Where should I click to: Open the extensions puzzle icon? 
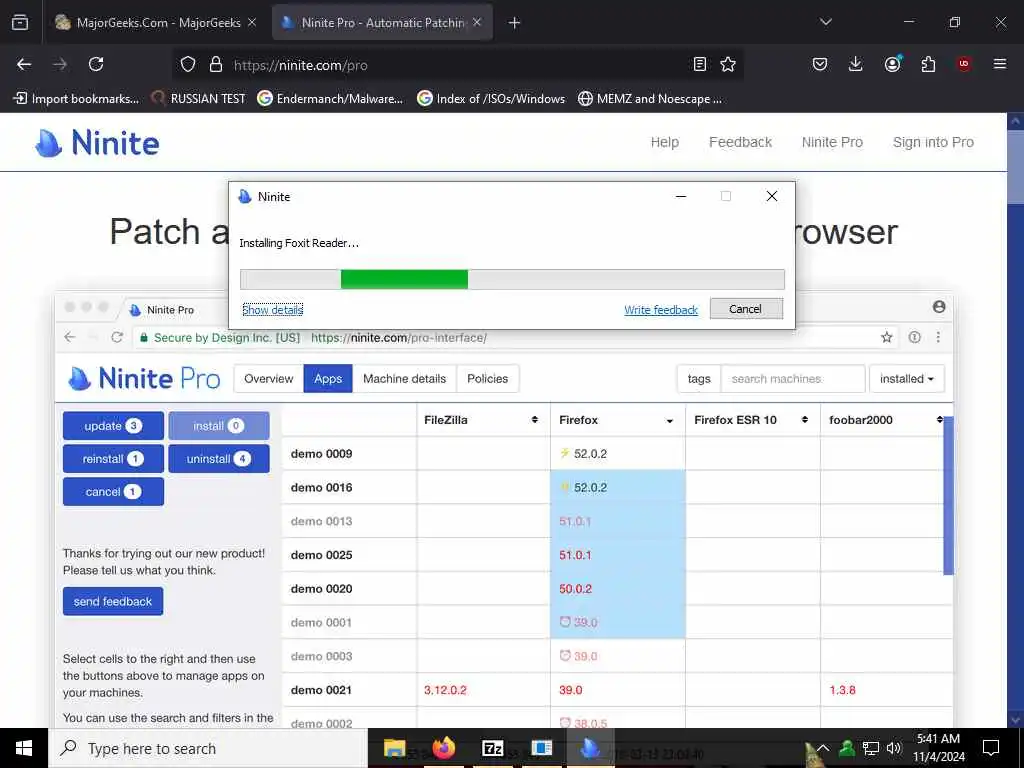click(x=928, y=64)
